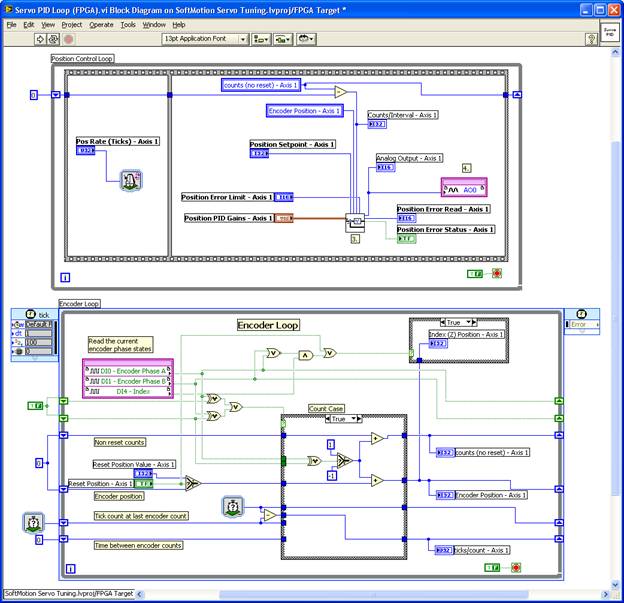Click the Run Continuously button

(54, 39)
